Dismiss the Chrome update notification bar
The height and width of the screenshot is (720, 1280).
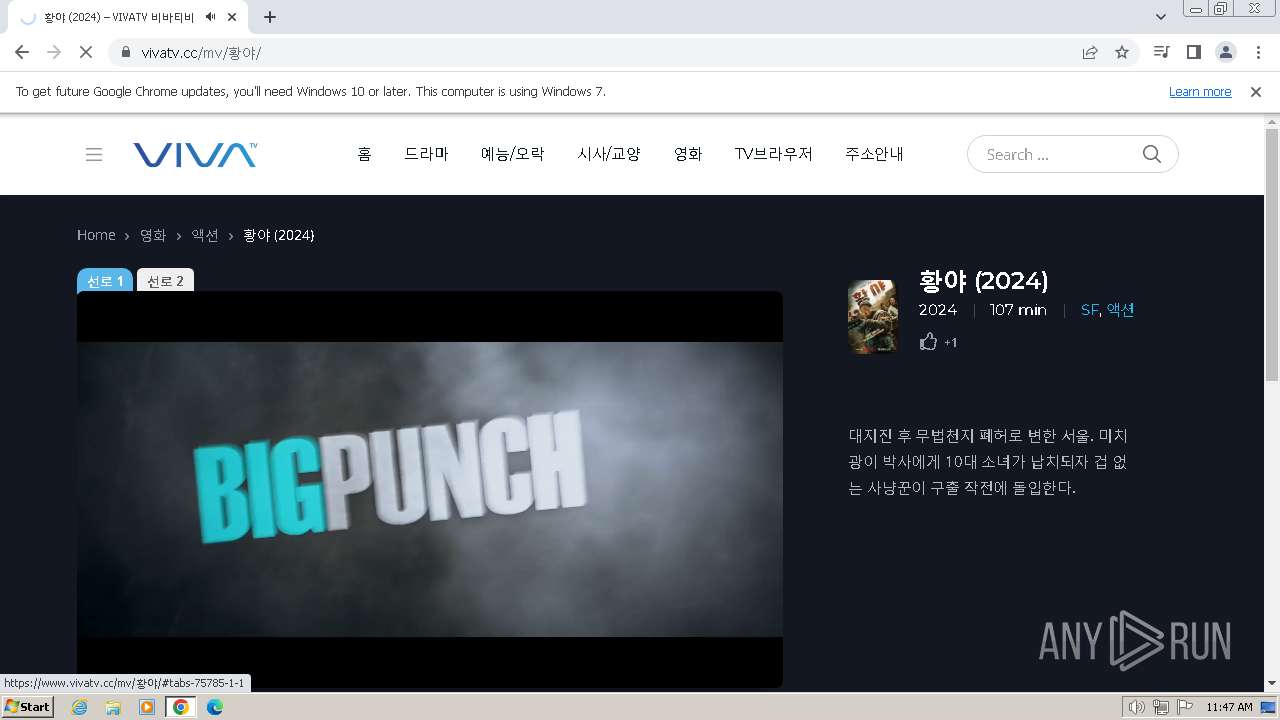click(x=1256, y=91)
